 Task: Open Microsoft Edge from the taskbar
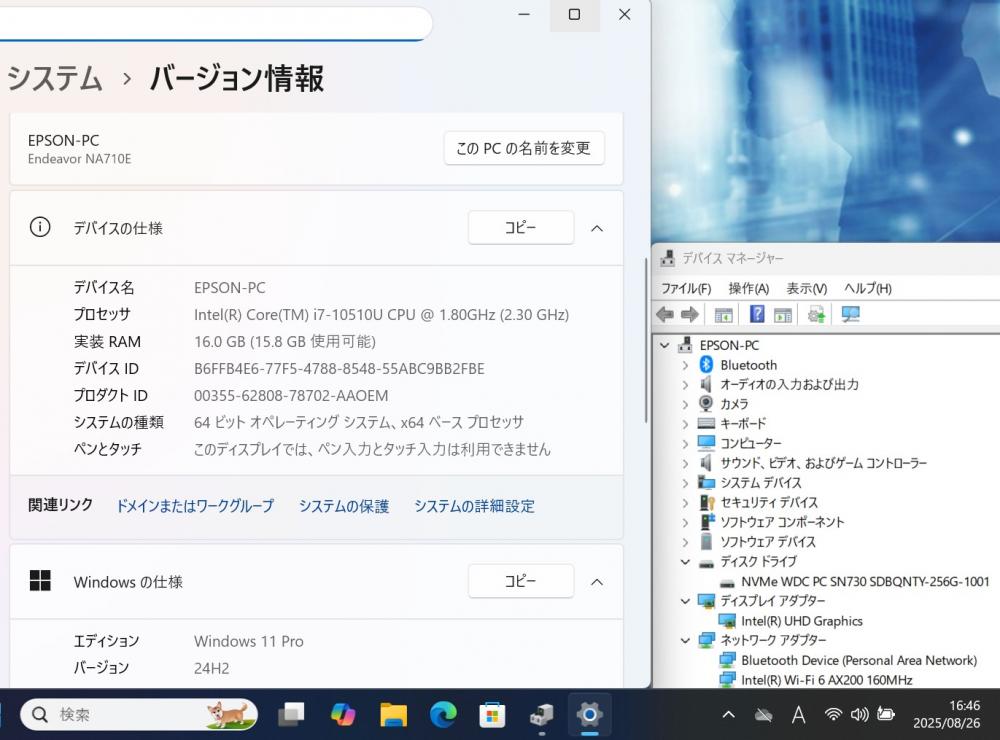[x=443, y=714]
